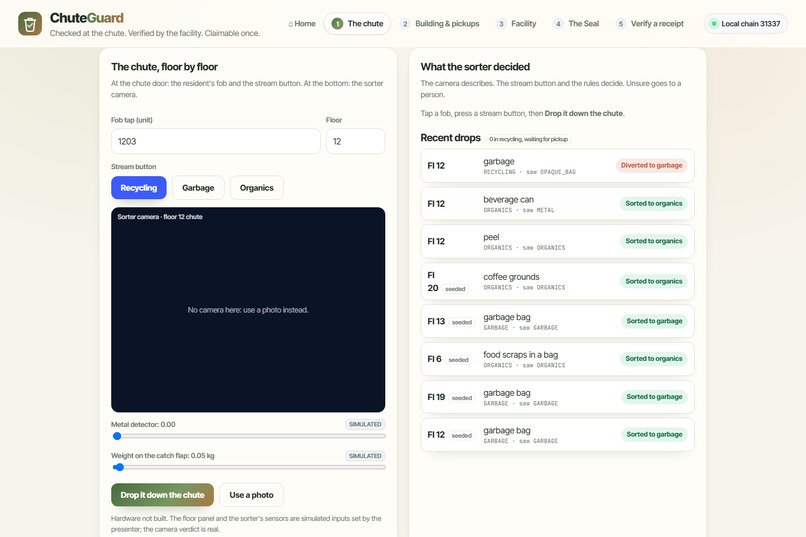Open the food scraps in a bag row
806x537 pixels.
557,359
